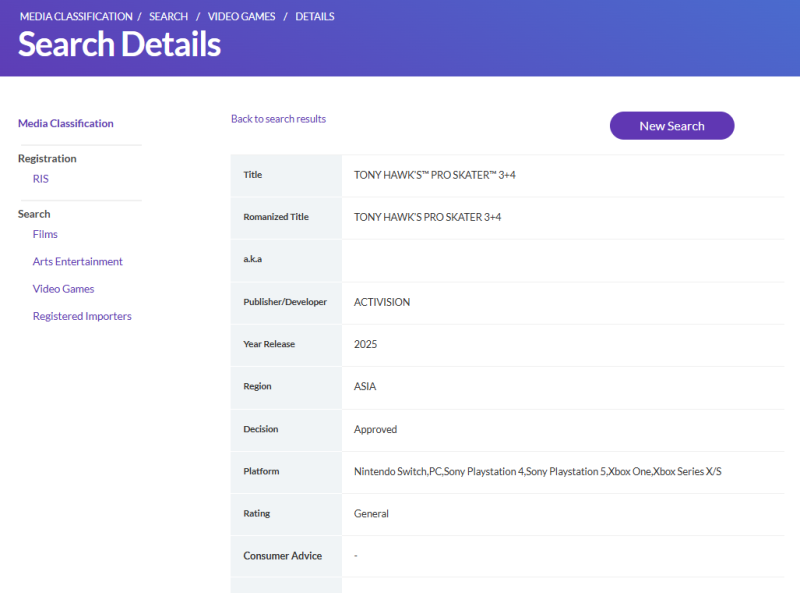
Task: Click the Search Details page heading
Action: 119,45
